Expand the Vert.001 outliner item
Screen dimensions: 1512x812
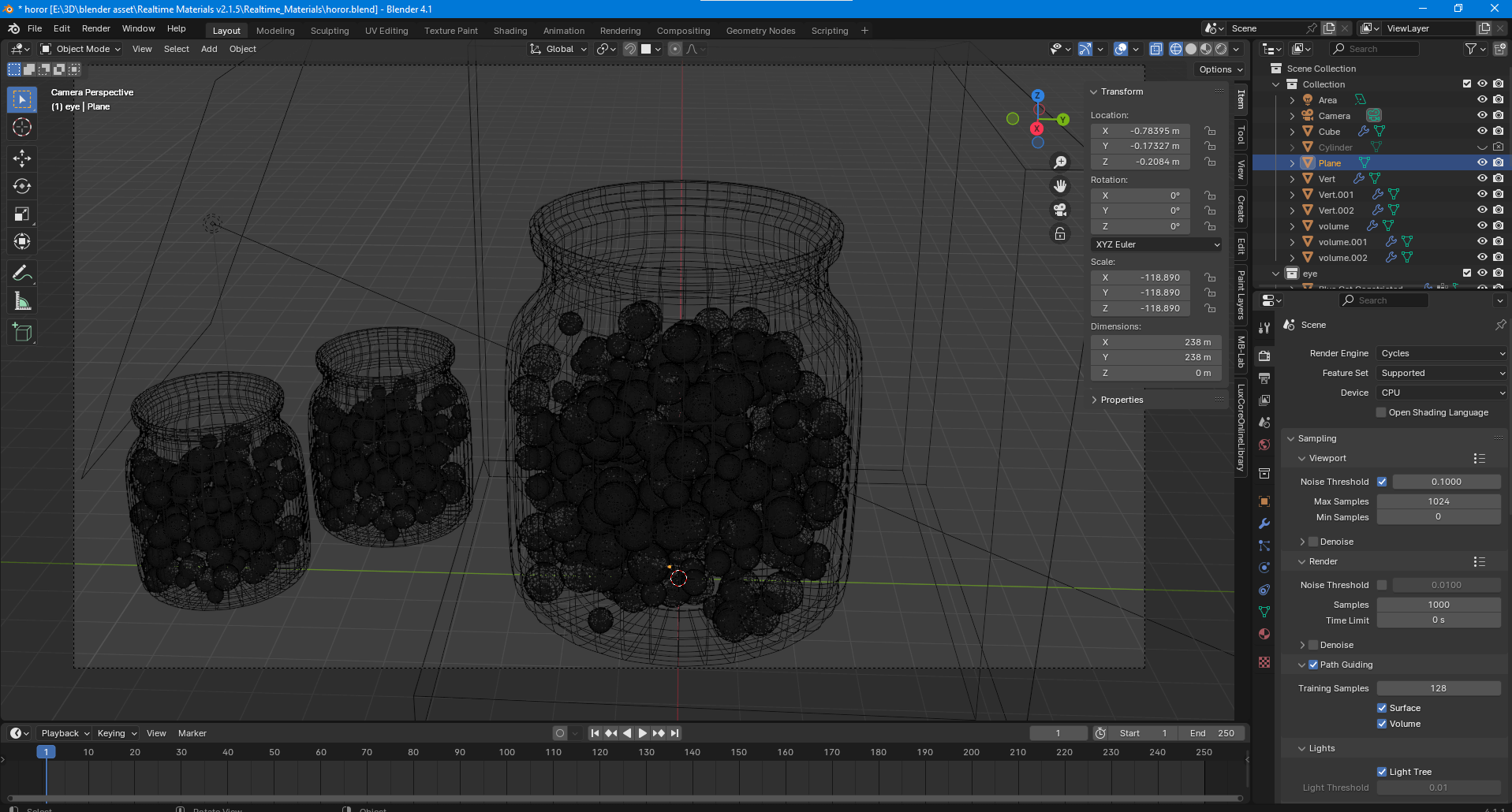point(1292,195)
